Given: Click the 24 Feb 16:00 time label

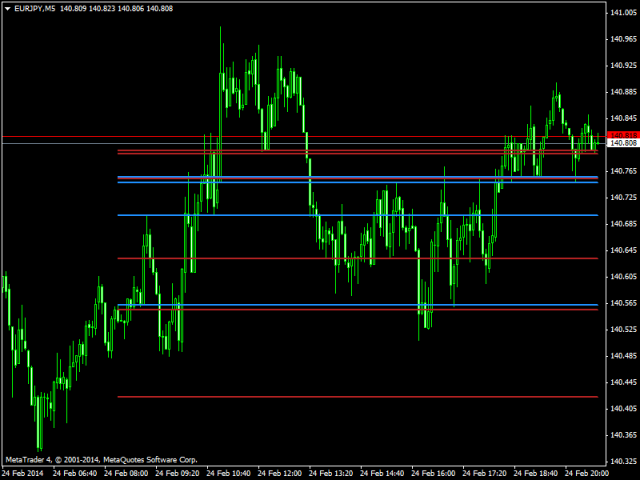Looking at the screenshot, I should [433, 473].
